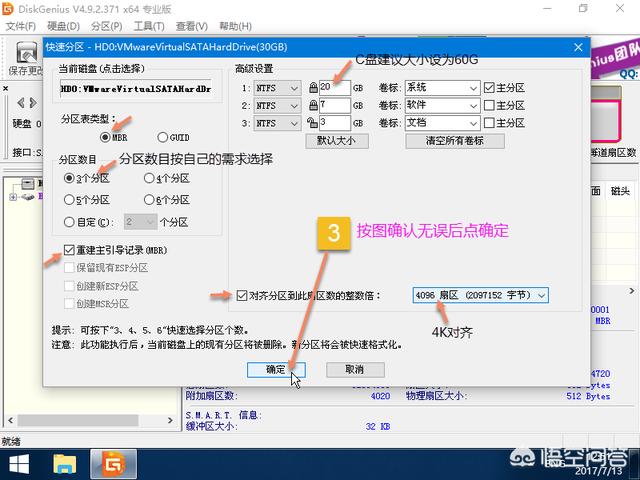Click partition 2 size field showing 7
Screen dimensions: 640x480
pyautogui.click(x=335, y=105)
